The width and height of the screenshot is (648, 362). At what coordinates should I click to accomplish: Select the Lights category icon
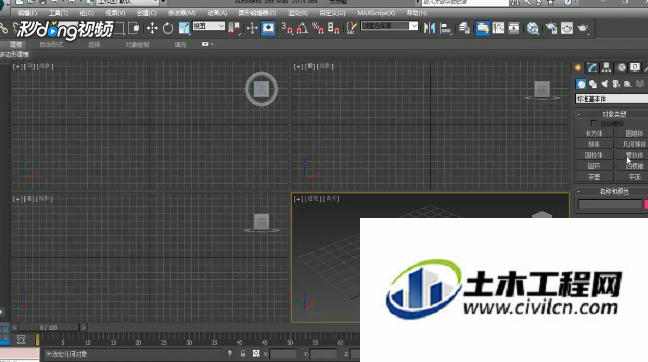click(x=605, y=84)
